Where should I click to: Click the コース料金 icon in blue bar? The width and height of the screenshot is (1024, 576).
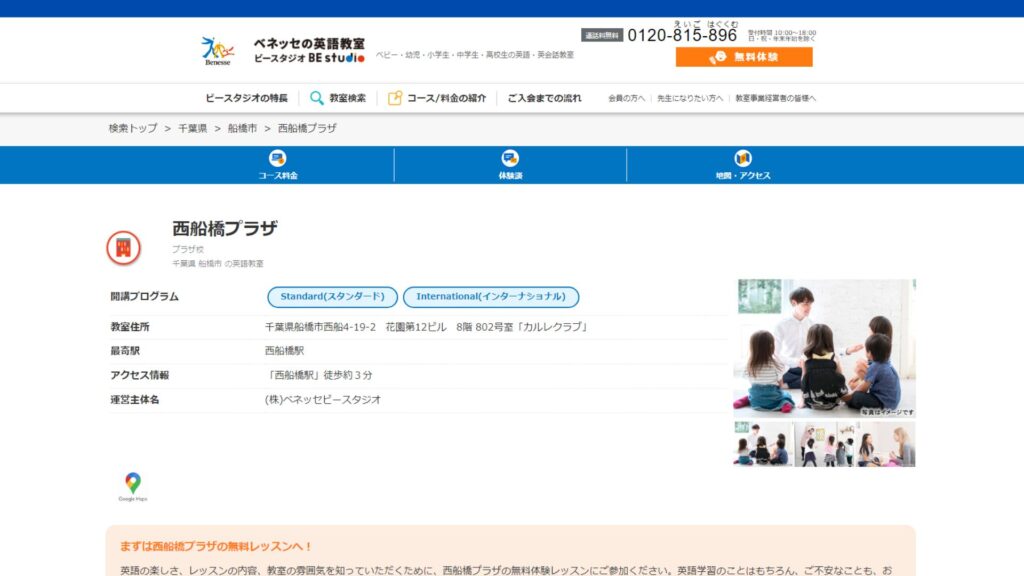pyautogui.click(x=278, y=158)
